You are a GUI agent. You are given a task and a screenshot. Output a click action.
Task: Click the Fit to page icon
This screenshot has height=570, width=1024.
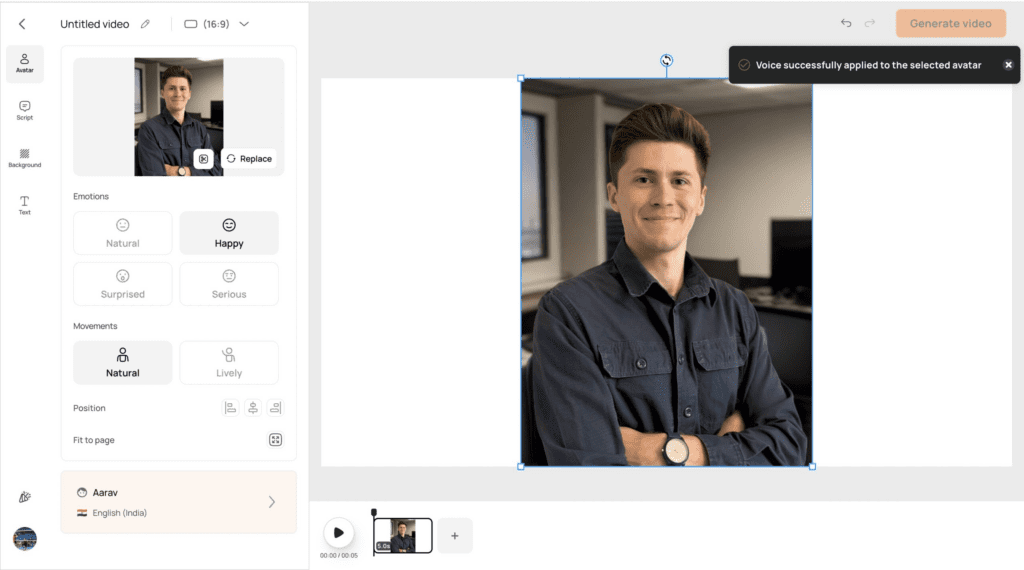[x=275, y=440]
